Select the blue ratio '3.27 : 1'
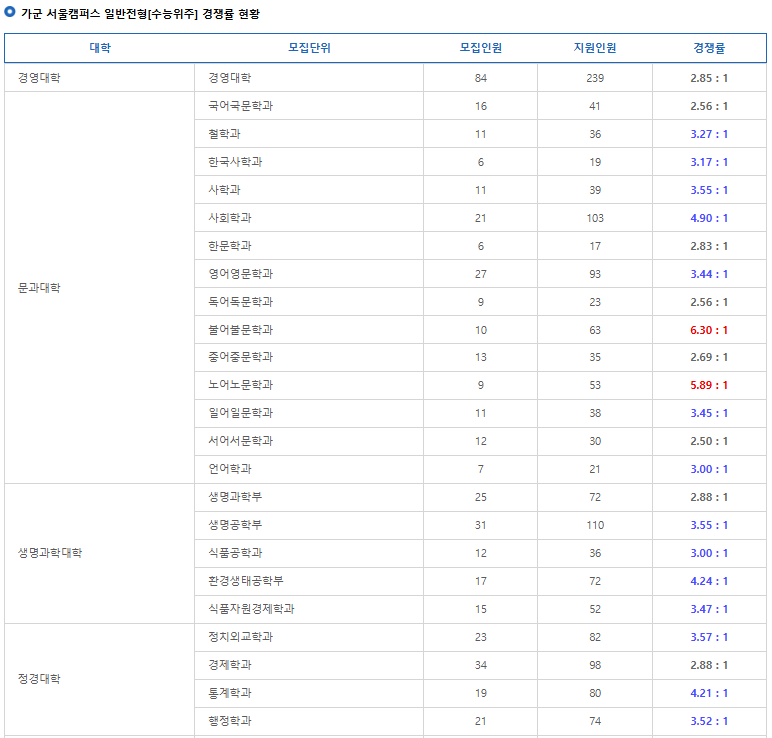772x738 pixels. point(709,134)
